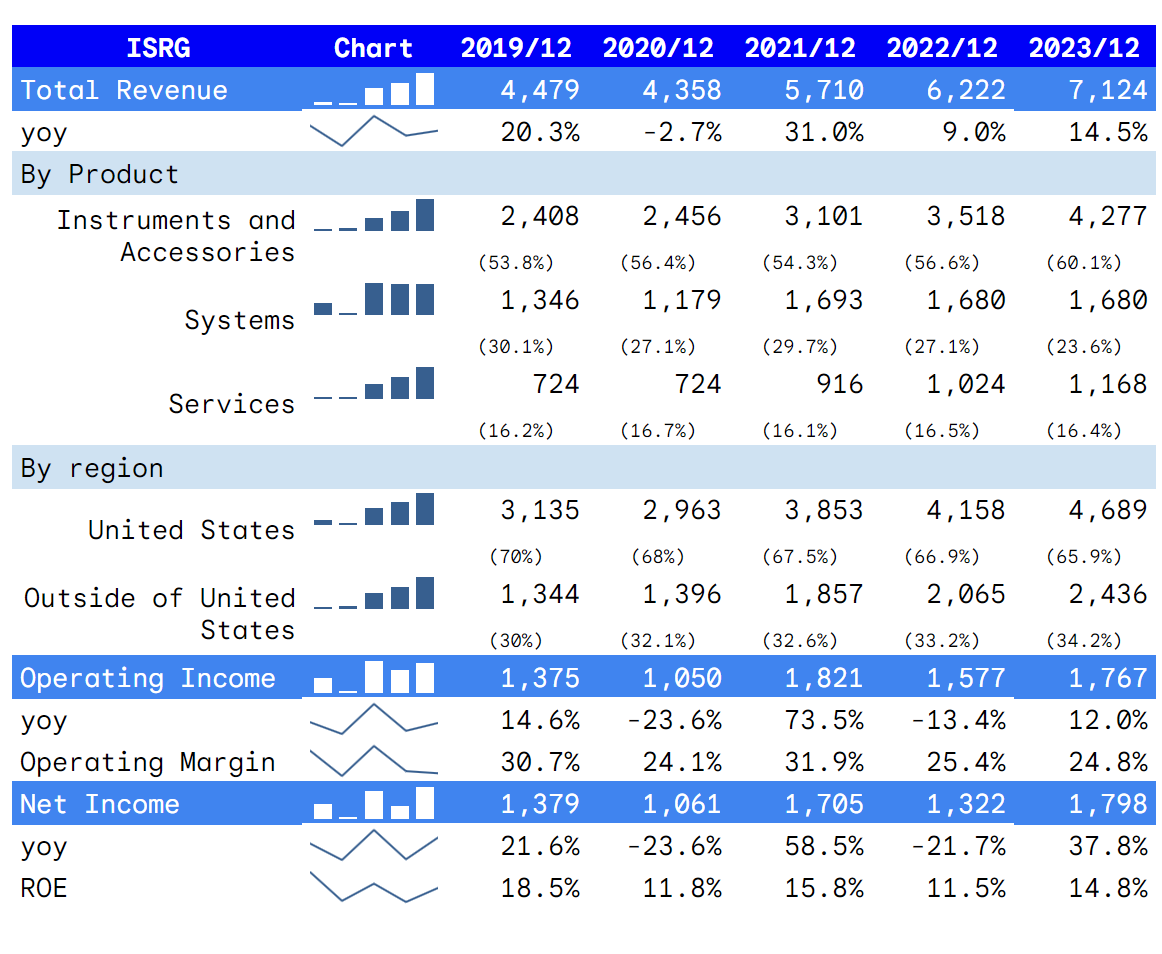The width and height of the screenshot is (1162, 954).
Task: Click the 2019/12 column header
Action: pyautogui.click(x=516, y=47)
